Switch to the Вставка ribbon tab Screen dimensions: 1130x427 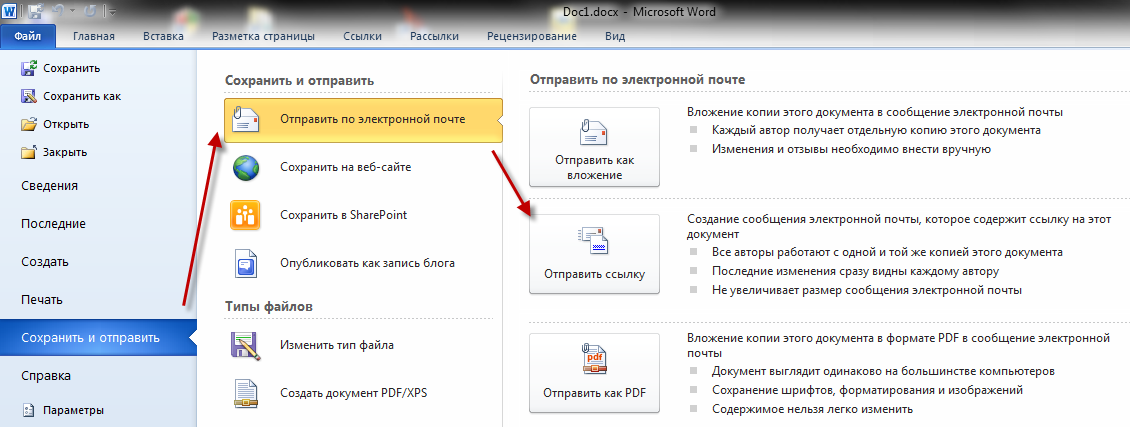(163, 36)
